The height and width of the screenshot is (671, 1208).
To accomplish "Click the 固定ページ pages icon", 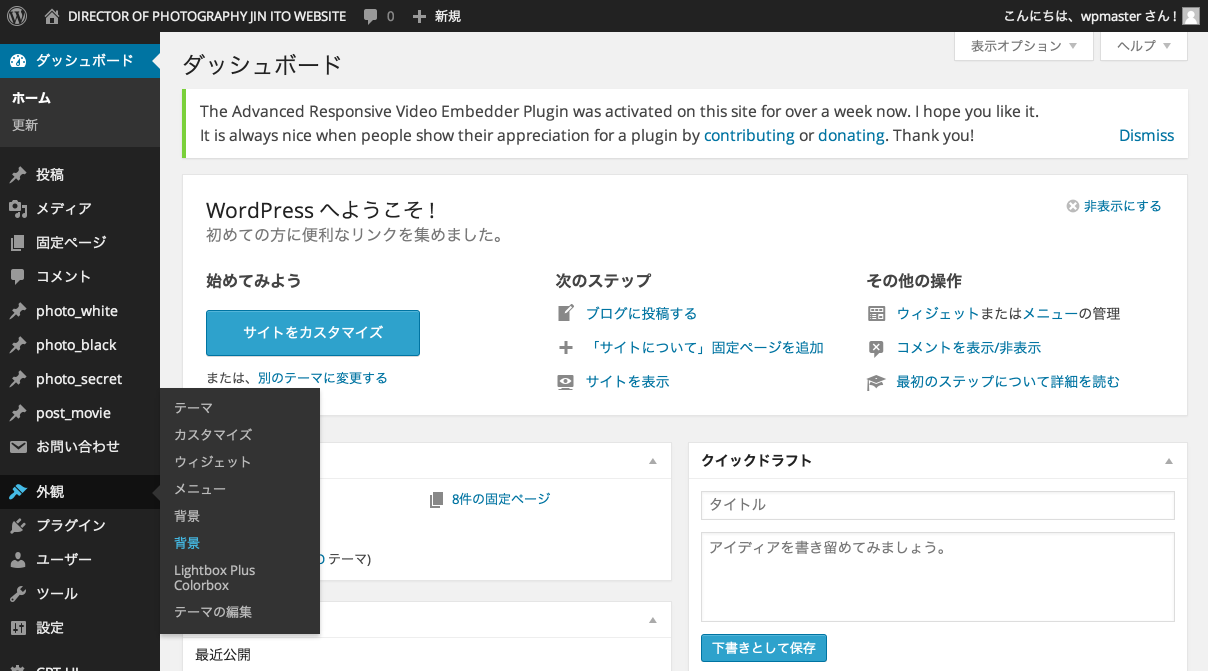I will point(18,243).
